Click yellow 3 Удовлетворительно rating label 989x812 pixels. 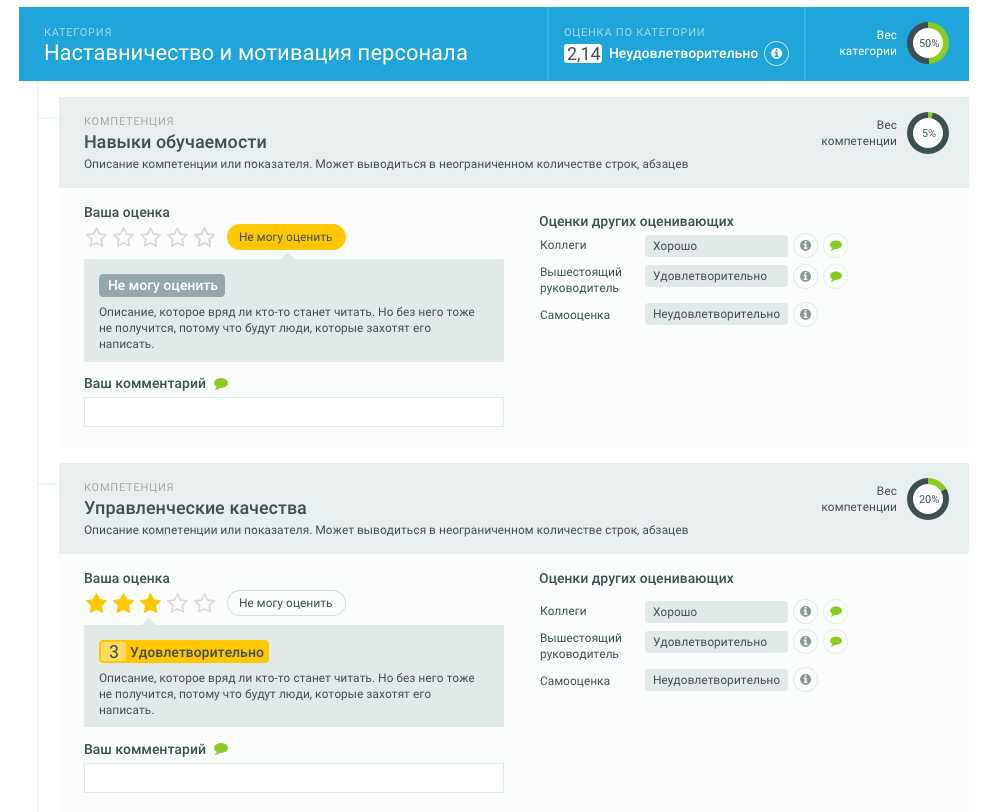(184, 652)
